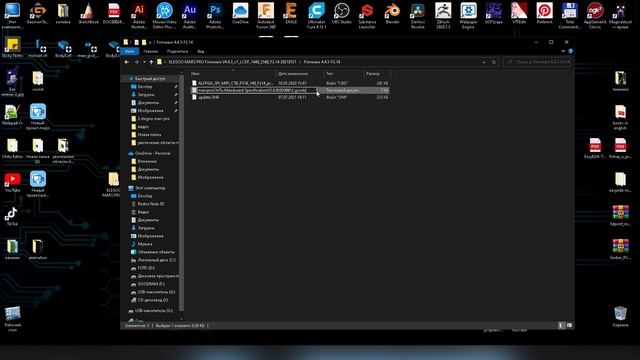This screenshot has width=640, height=360.
Task: Open AppGameKit Classic desktop shortcut
Action: point(595,15)
